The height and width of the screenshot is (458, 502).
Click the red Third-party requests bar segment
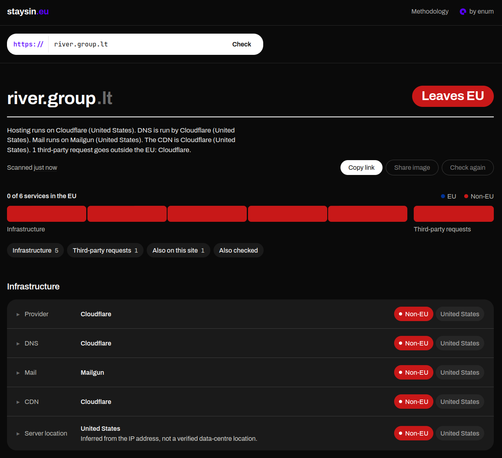point(454,214)
